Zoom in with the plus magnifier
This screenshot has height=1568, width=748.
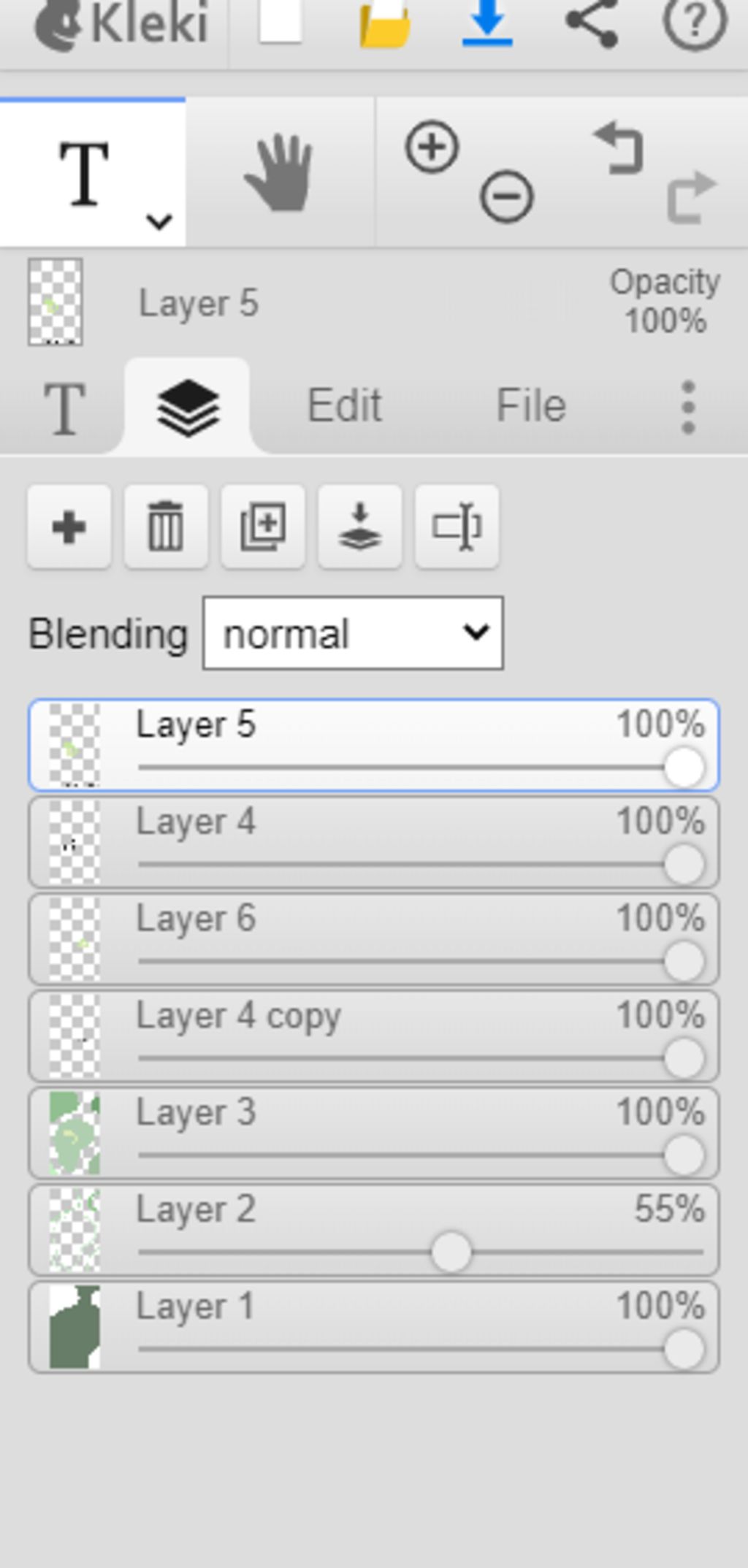432,148
